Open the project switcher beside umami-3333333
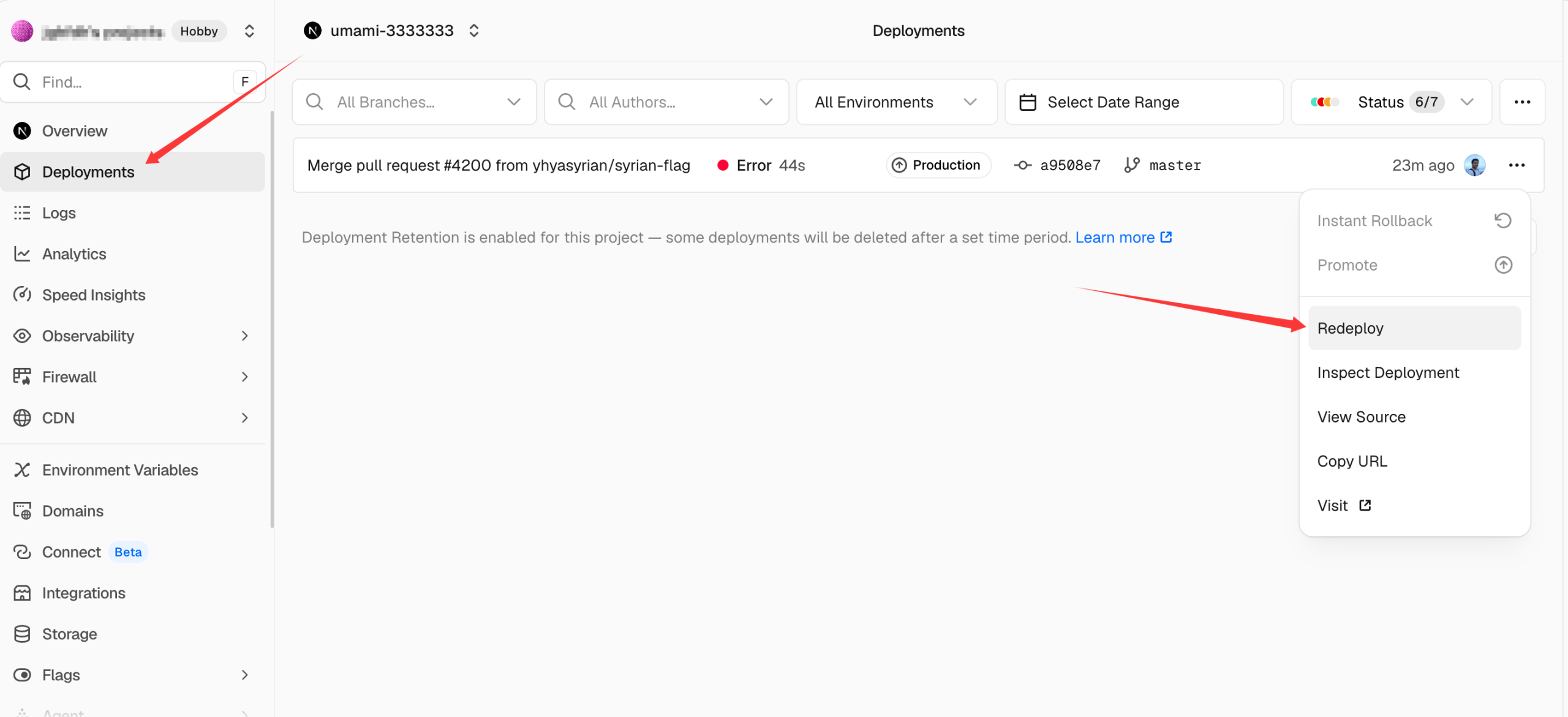This screenshot has width=1568, height=717. [x=473, y=31]
